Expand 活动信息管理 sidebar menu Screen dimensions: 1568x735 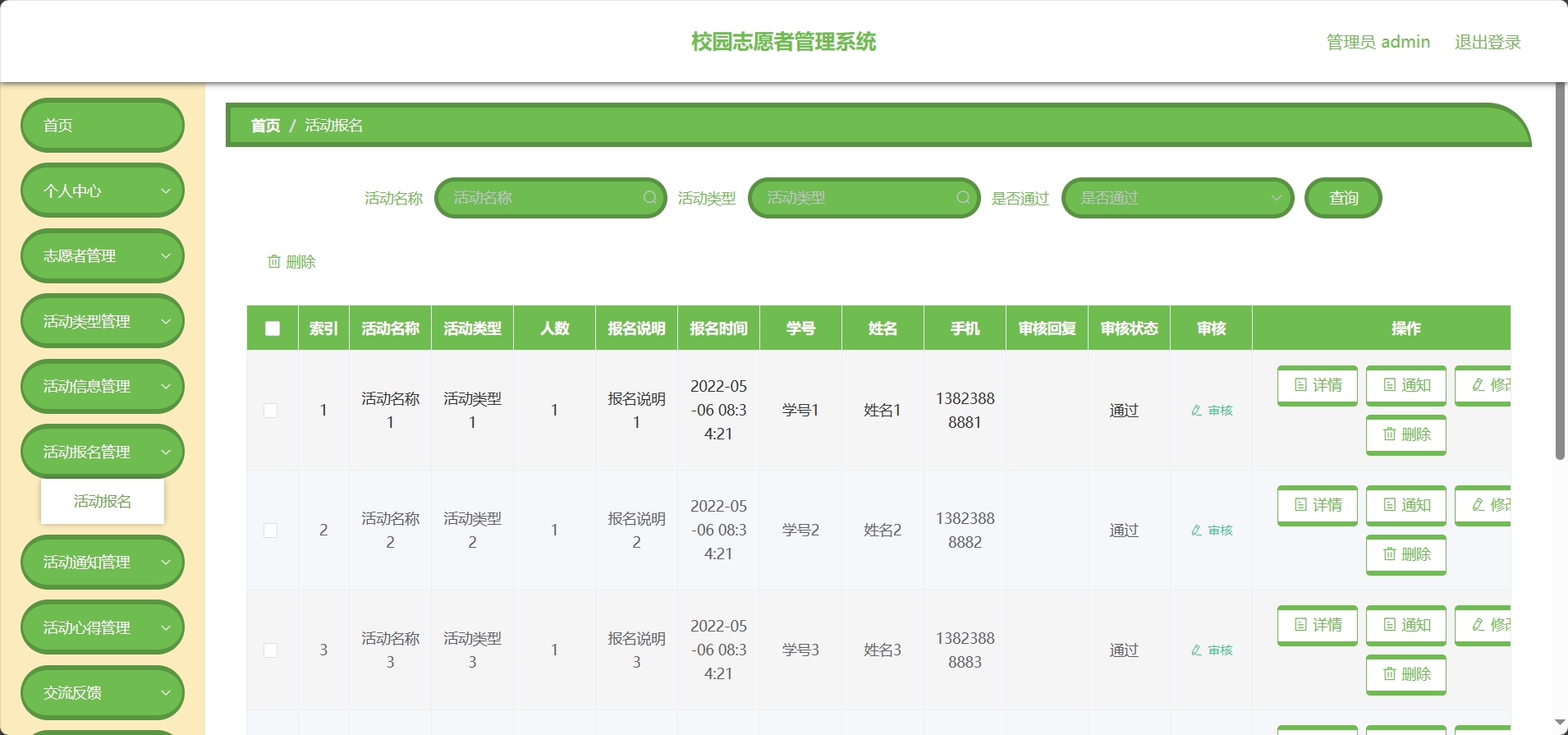(x=103, y=386)
